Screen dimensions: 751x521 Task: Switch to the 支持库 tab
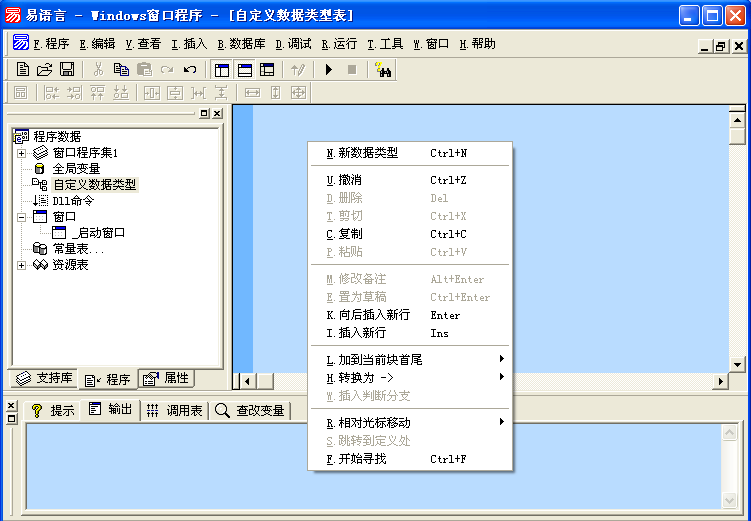point(44,378)
